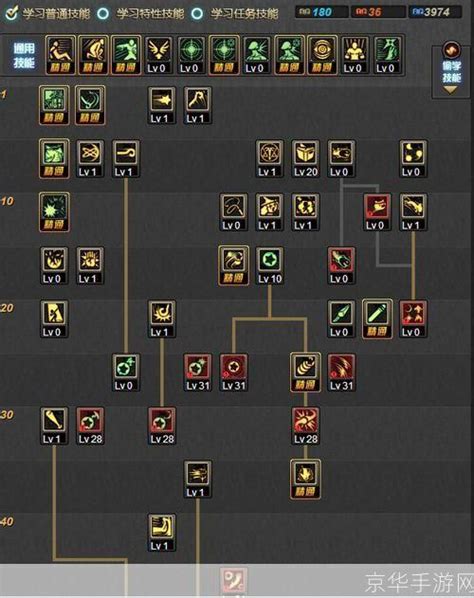
Task: Select the red claw slash Lv 31 skill
Action: 341,372
